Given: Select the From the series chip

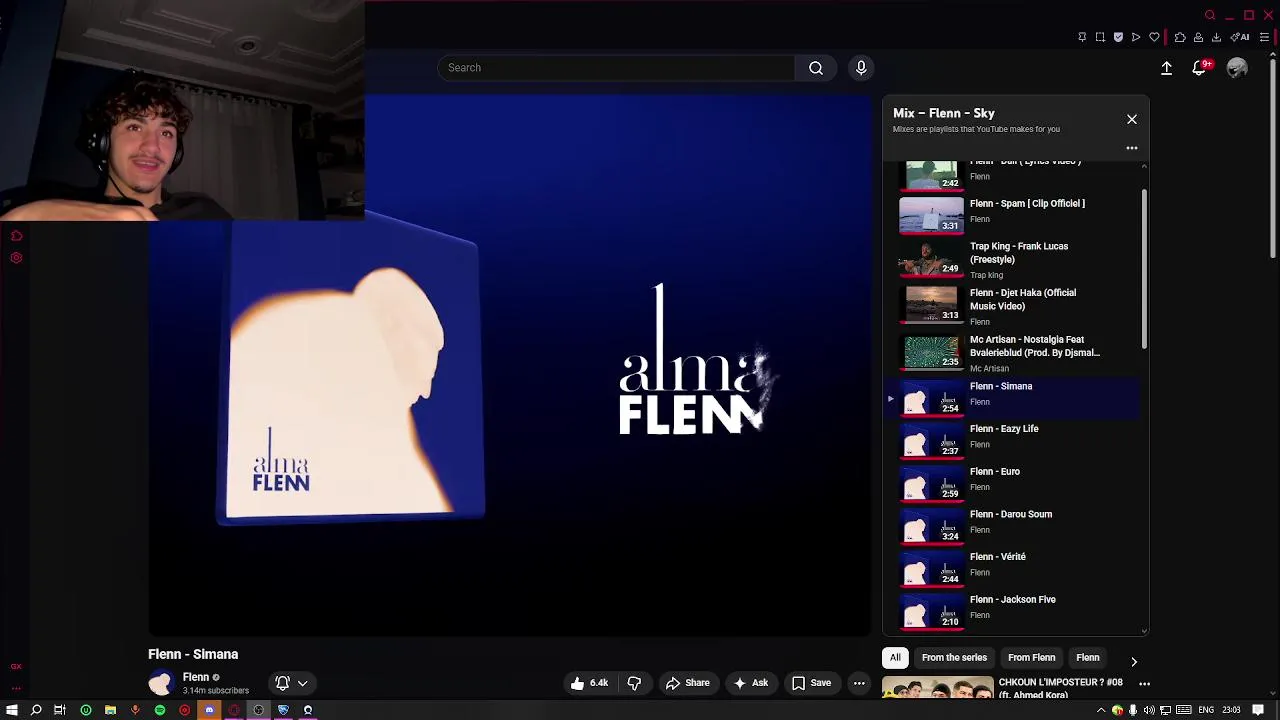Looking at the screenshot, I should tap(954, 658).
